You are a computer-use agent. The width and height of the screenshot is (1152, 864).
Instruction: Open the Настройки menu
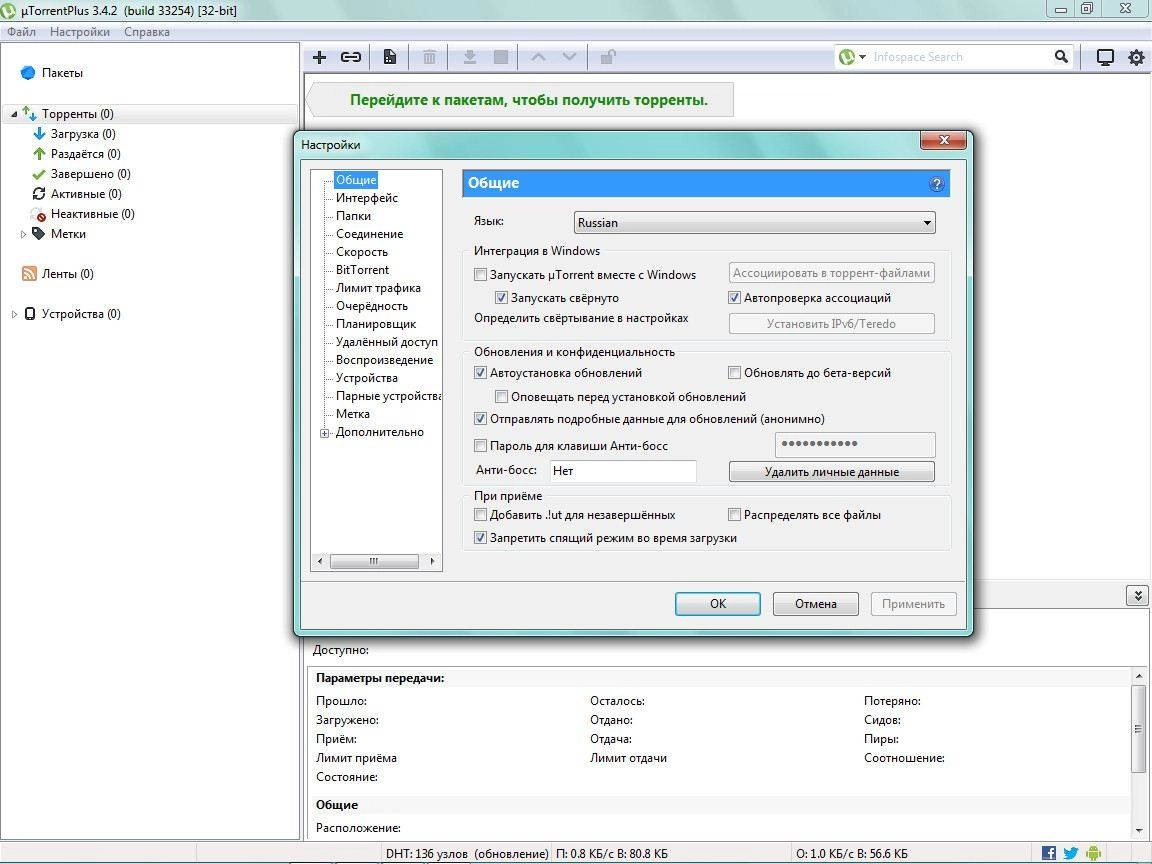point(79,31)
